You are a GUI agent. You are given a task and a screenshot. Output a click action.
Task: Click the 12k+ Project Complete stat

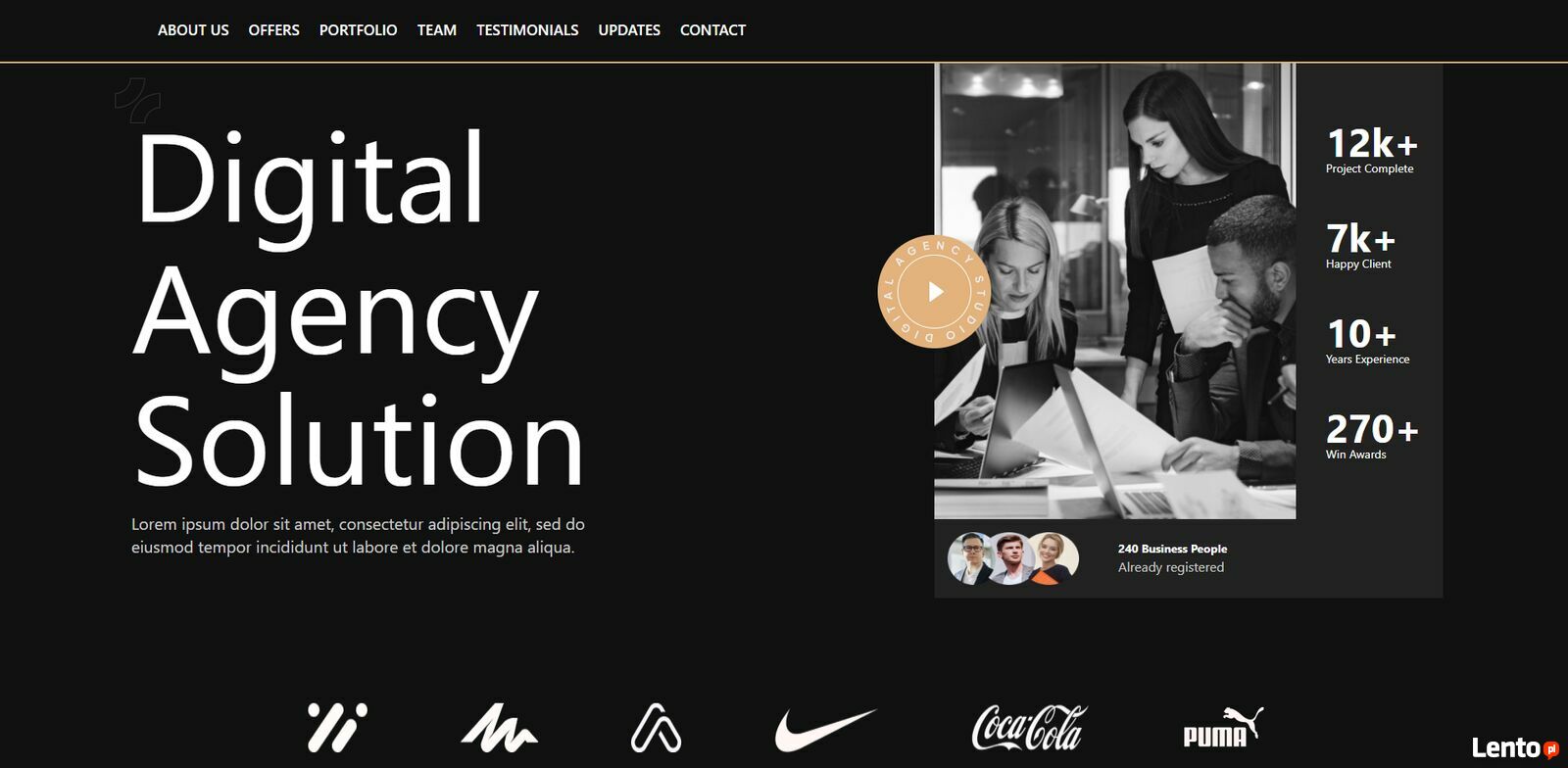(x=1371, y=151)
